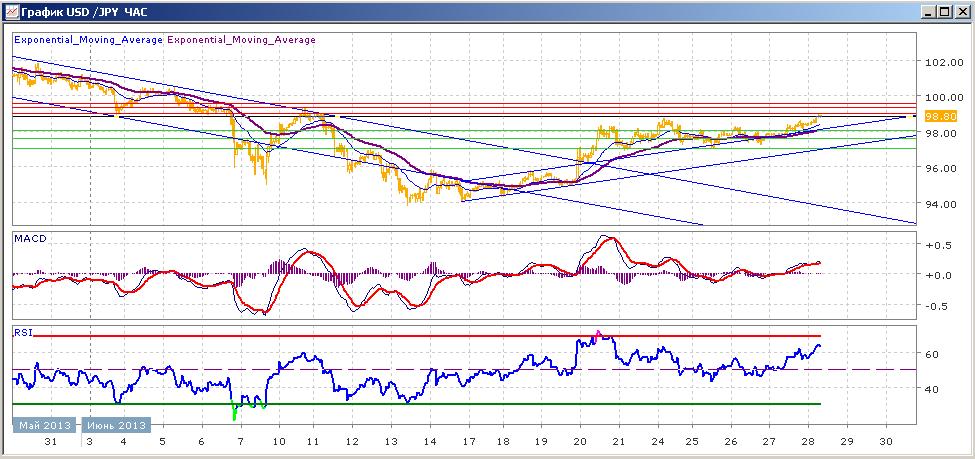Screen dimensions: 975x459
Task: Click date 28 on the time axis
Action: tap(807, 441)
